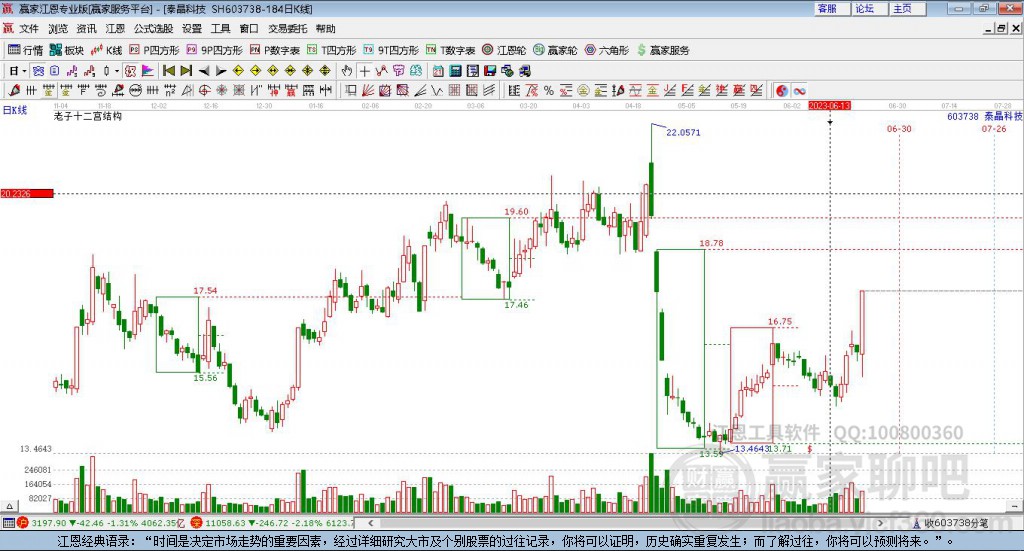The width and height of the screenshot is (1024, 551).
Task: Open the 公式选股 menu
Action: [x=153, y=29]
